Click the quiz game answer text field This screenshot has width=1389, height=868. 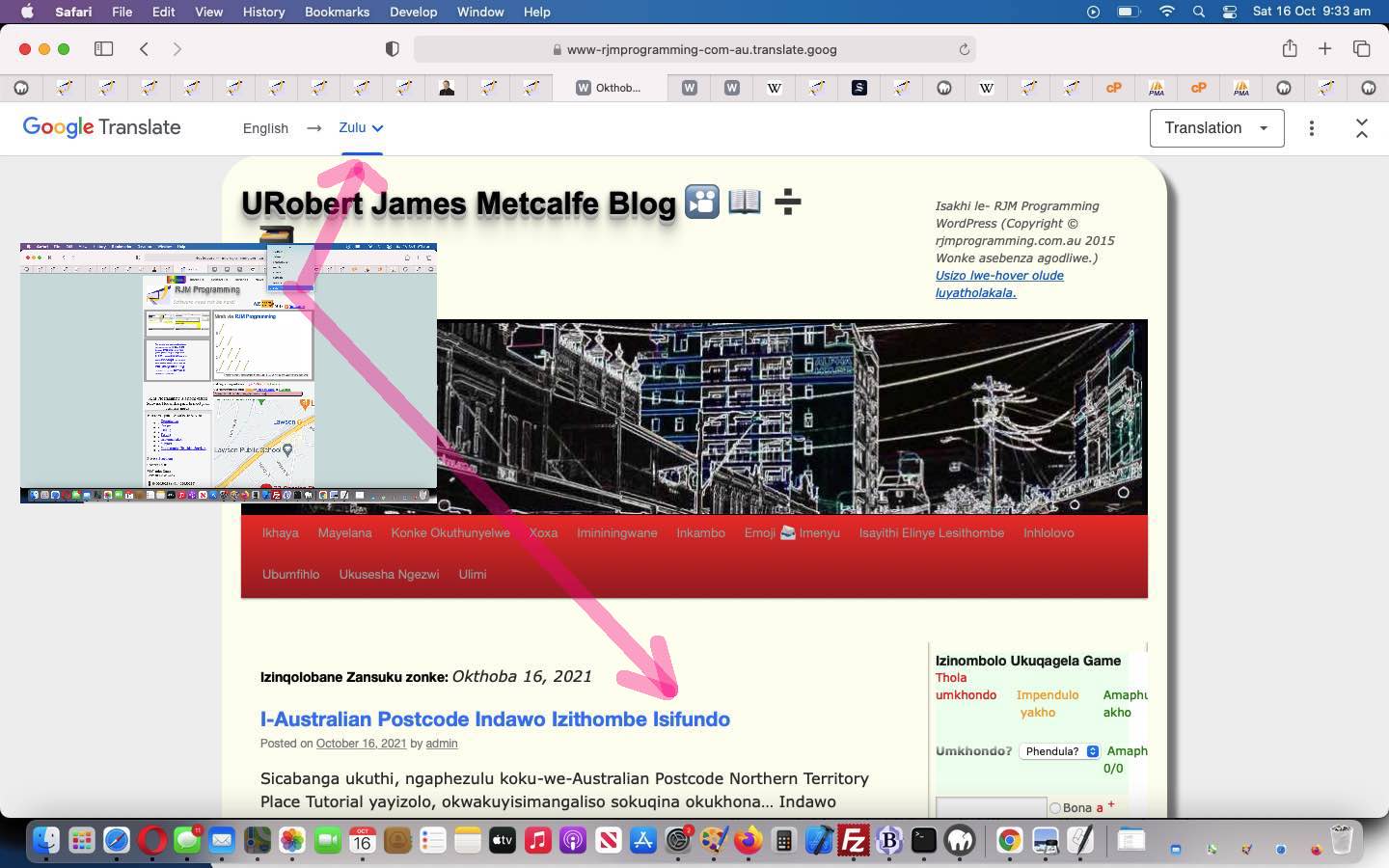coord(991,807)
